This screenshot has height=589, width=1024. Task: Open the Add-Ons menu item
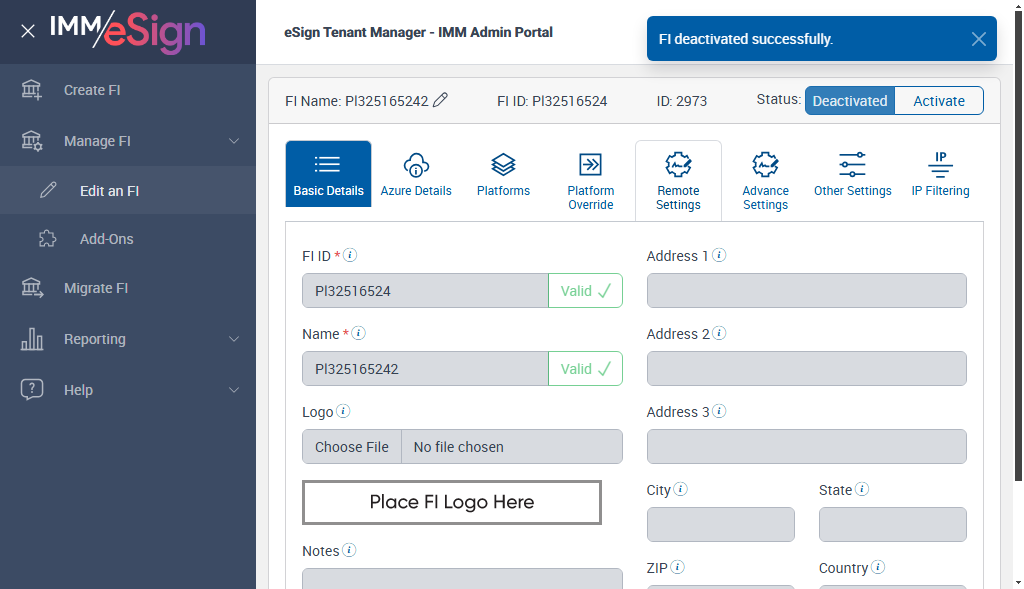point(106,239)
